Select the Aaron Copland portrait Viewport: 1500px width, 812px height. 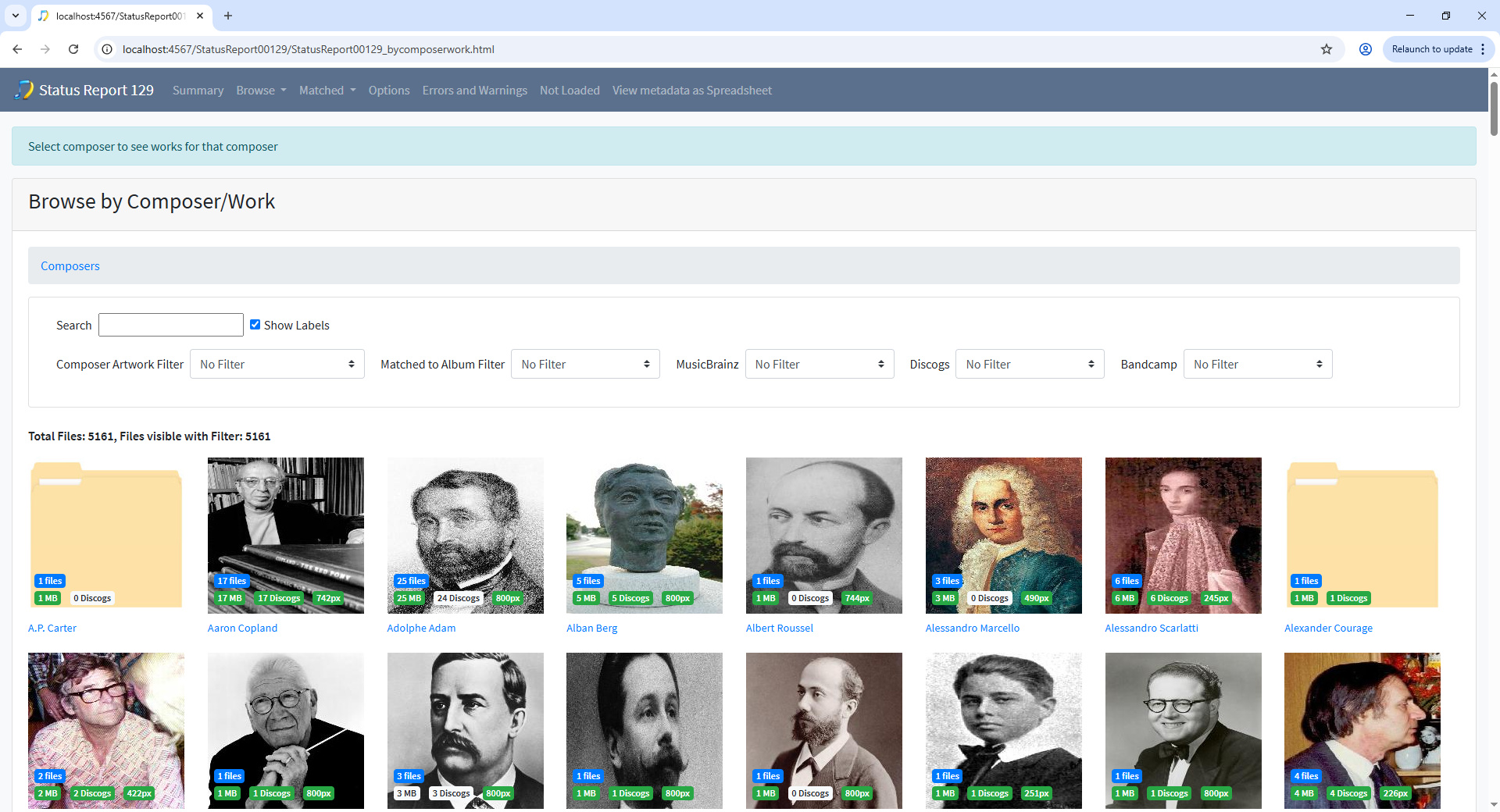(286, 535)
